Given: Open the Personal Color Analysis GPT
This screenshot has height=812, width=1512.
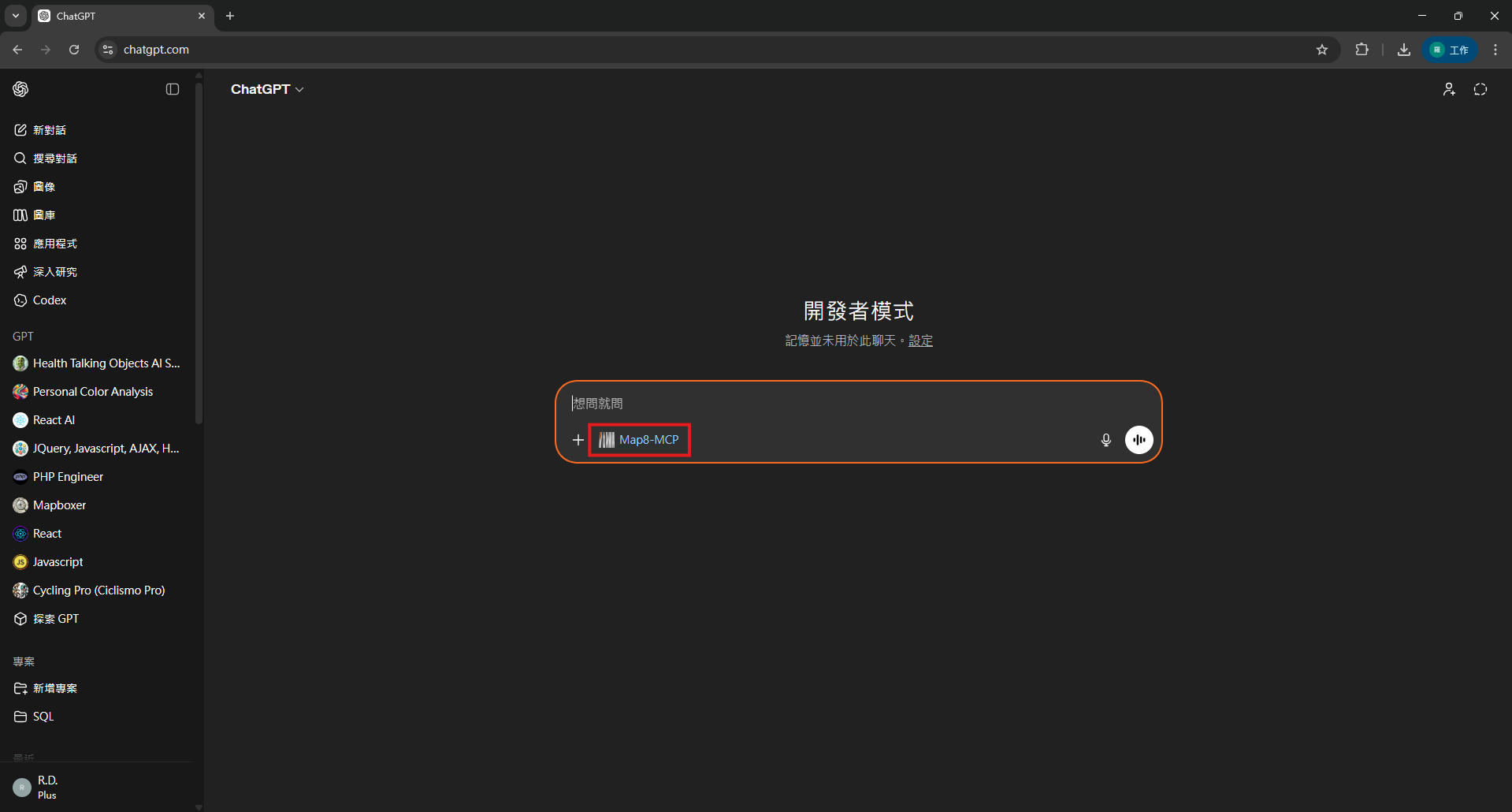Looking at the screenshot, I should coord(97,392).
